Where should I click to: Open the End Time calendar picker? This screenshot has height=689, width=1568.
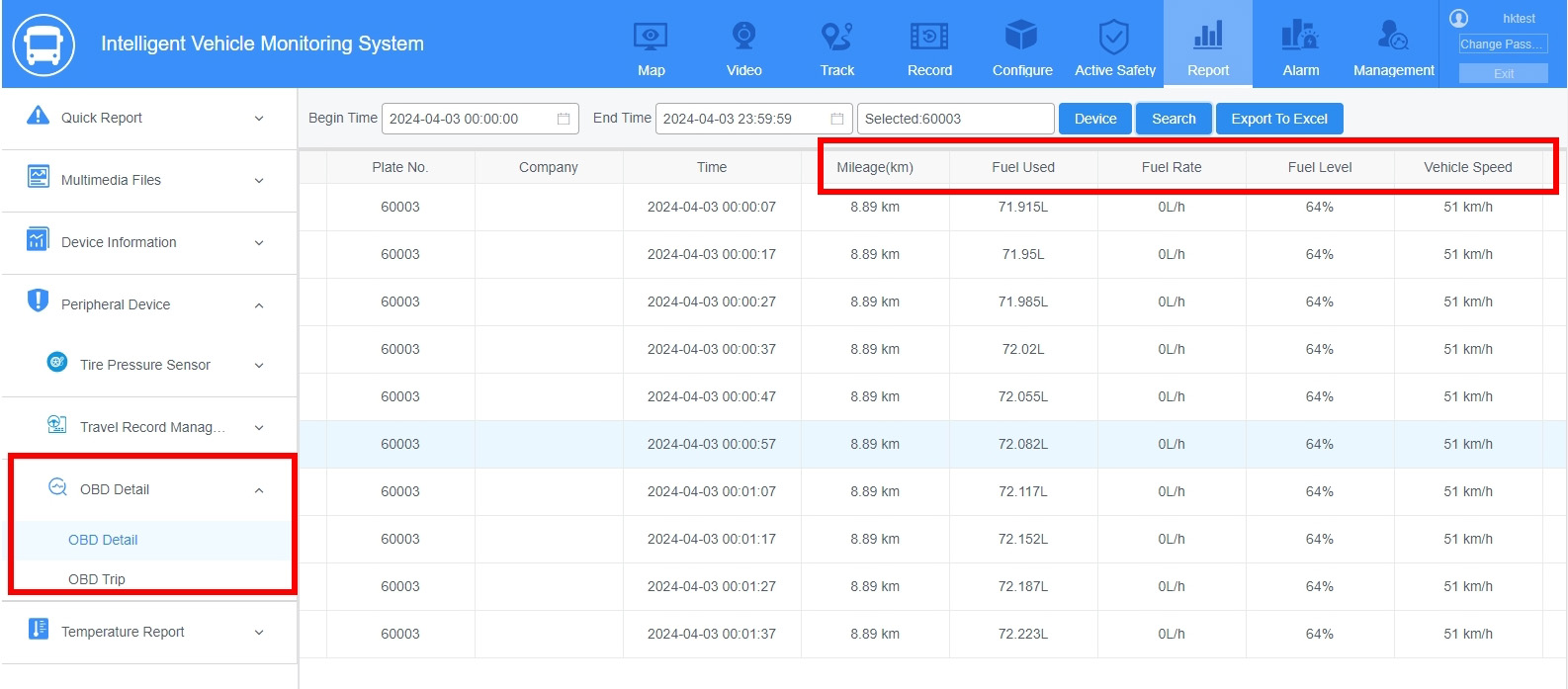tap(837, 119)
